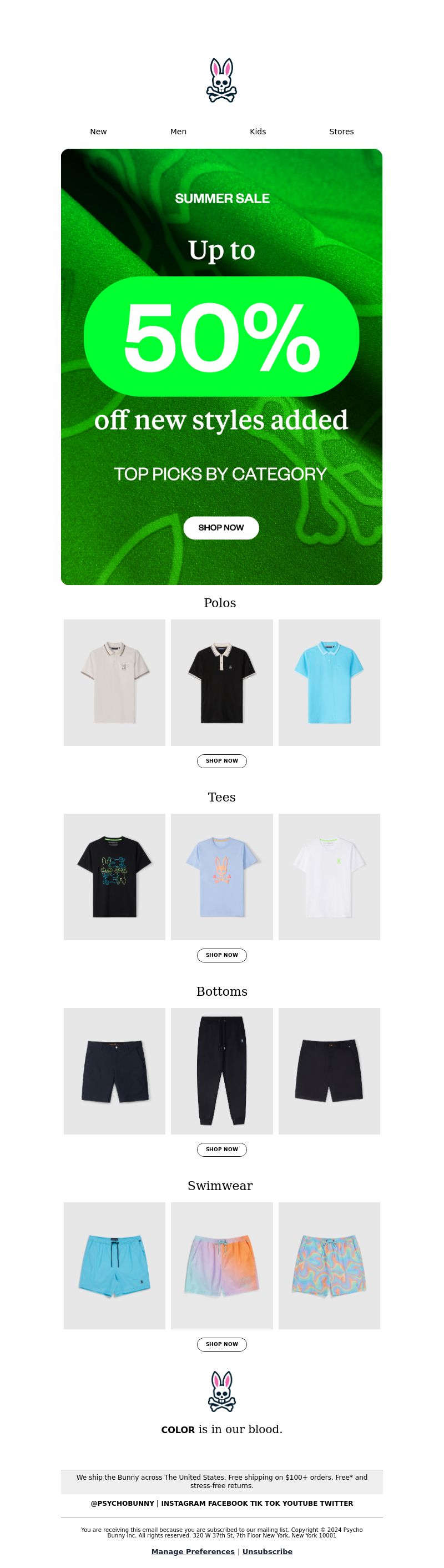This screenshot has height=1568, width=444.
Task: Click SHOP NOW under Polos
Action: [221, 761]
